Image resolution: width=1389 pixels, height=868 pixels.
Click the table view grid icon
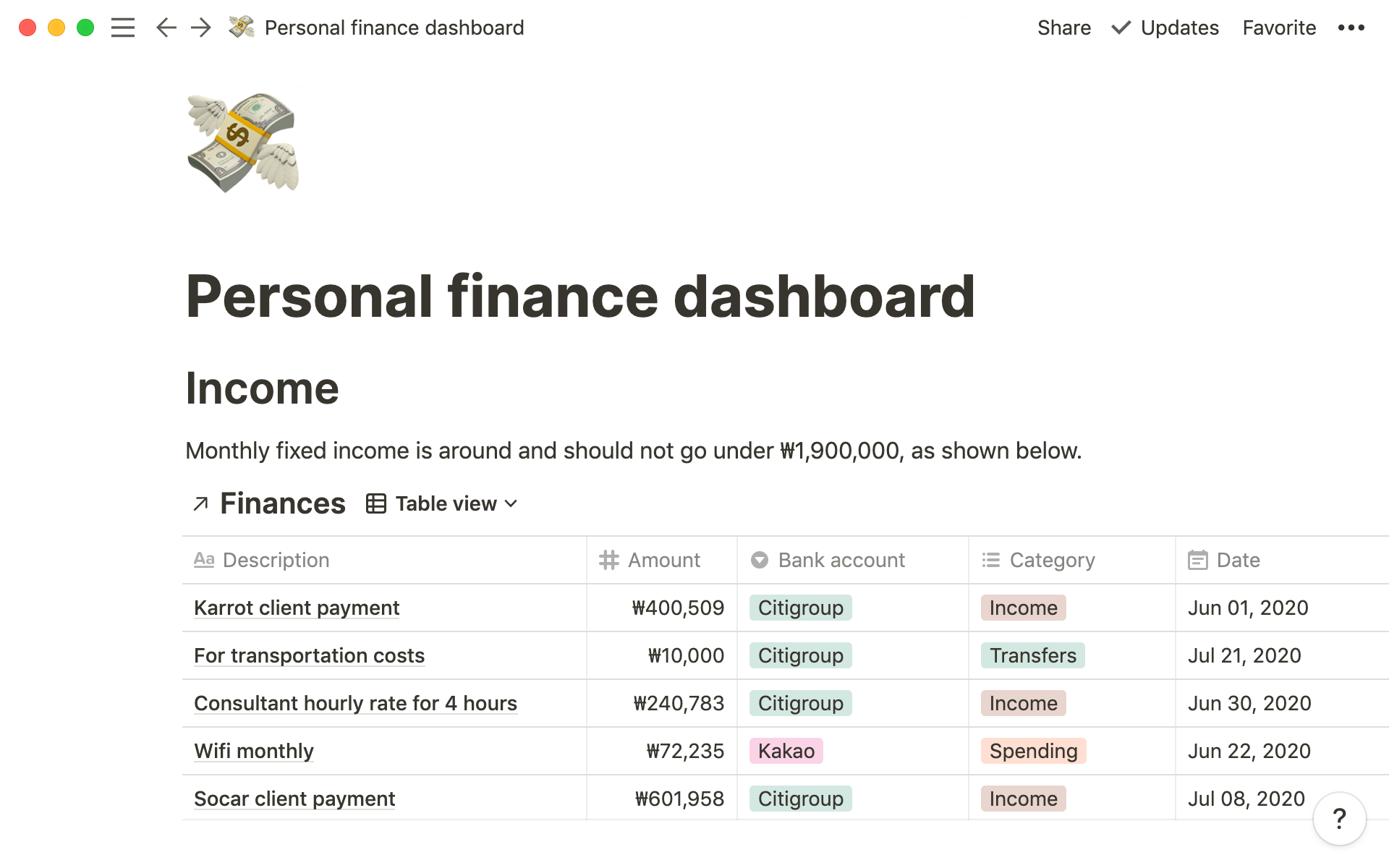[x=375, y=503]
